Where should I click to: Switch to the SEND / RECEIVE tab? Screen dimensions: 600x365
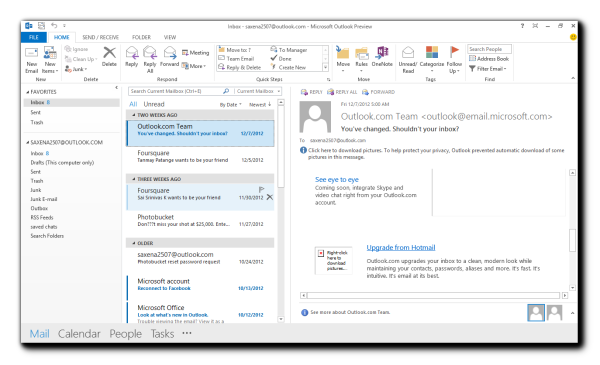coord(101,37)
